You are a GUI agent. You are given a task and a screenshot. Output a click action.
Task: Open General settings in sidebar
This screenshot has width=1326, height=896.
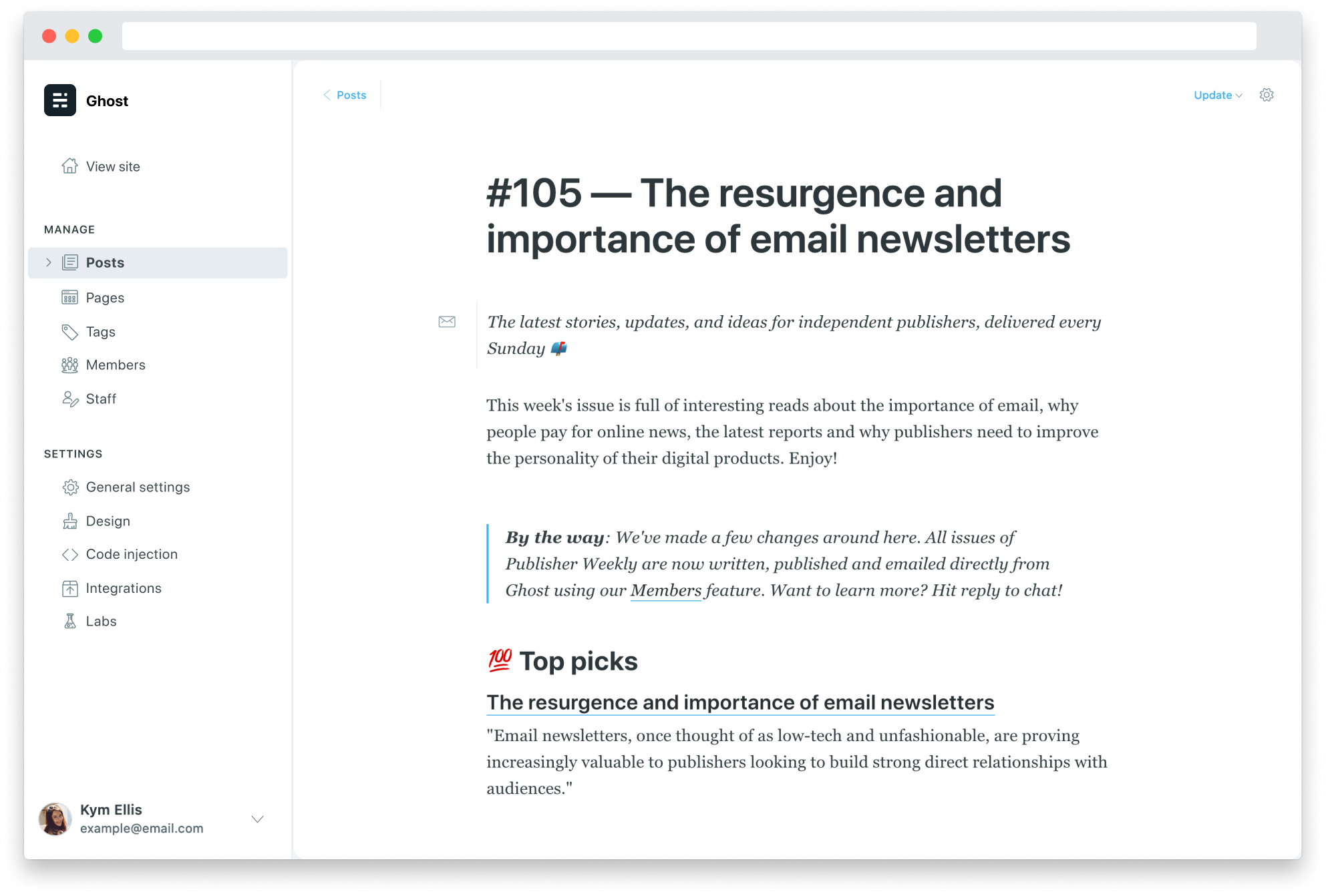coord(138,487)
